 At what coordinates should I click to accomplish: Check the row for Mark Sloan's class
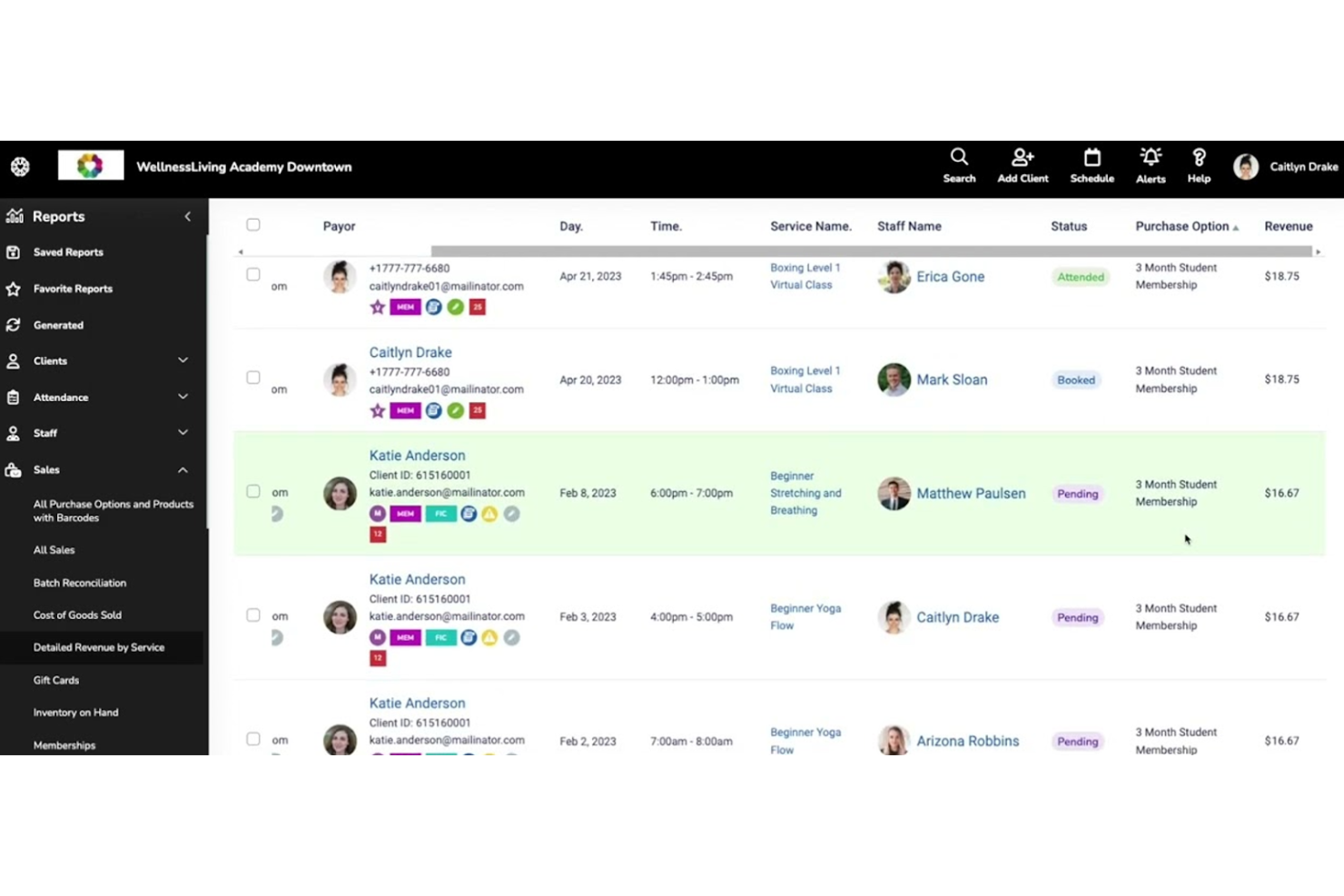[253, 378]
